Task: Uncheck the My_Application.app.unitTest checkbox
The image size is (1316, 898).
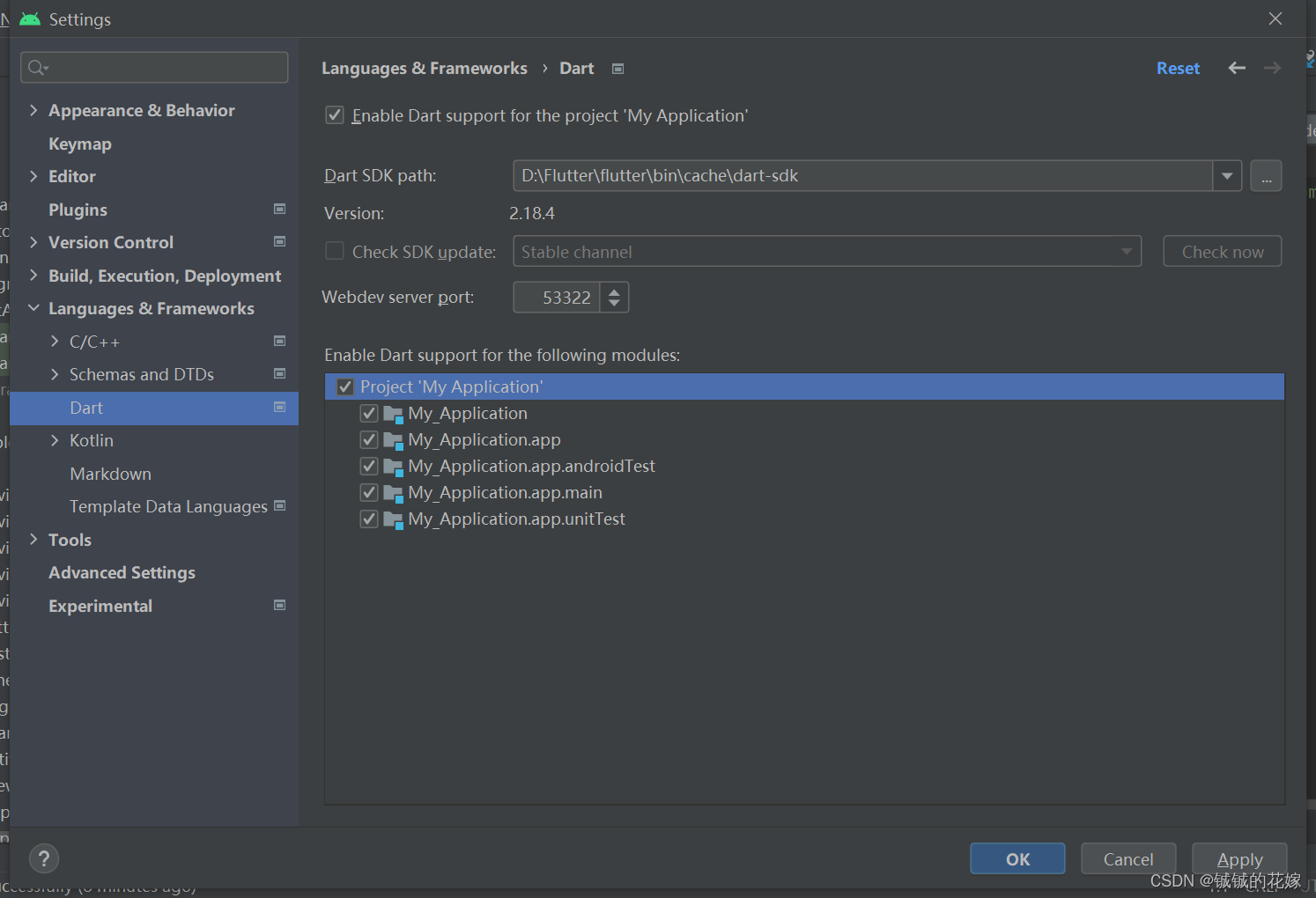Action: tap(369, 519)
